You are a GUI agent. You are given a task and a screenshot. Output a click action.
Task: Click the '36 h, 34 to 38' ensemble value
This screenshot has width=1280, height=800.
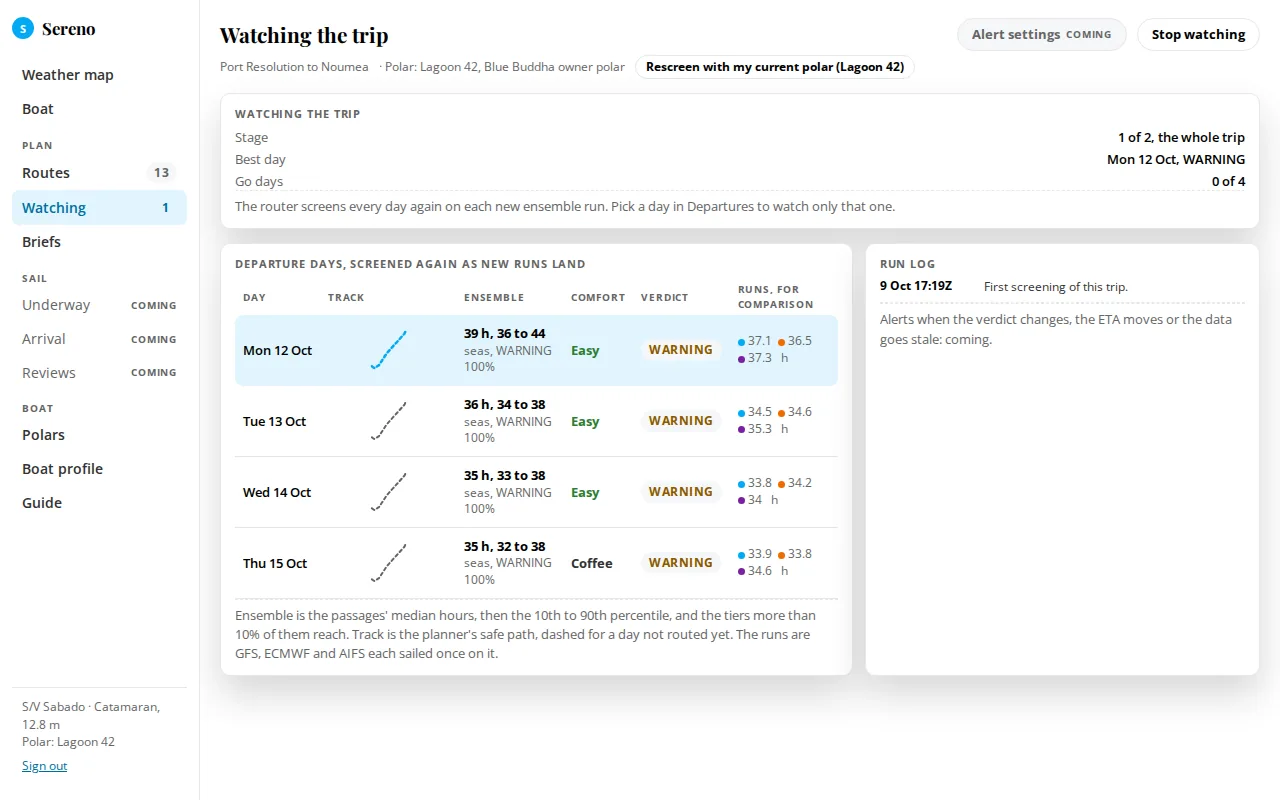(x=505, y=405)
